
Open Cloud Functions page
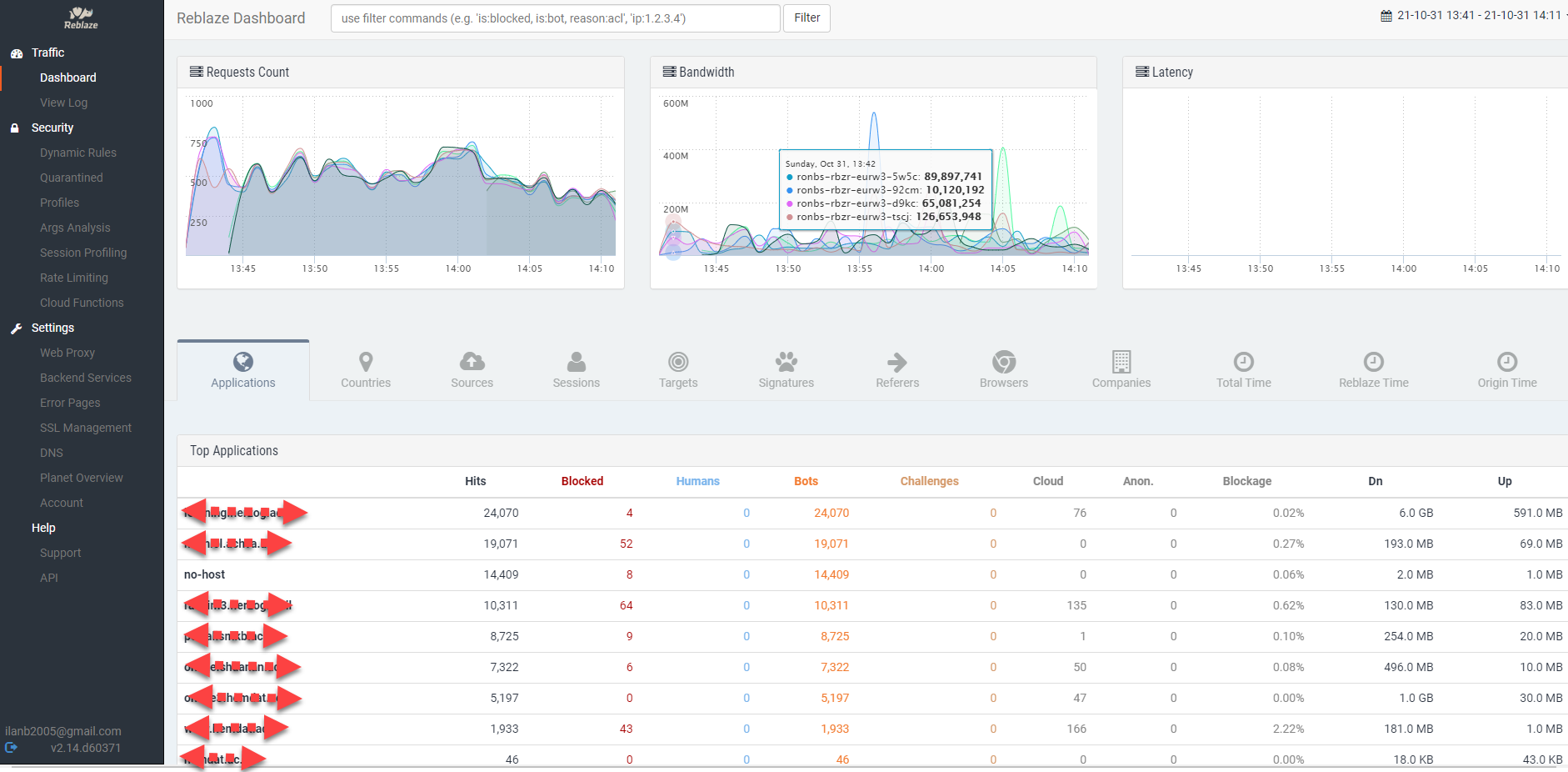click(82, 303)
